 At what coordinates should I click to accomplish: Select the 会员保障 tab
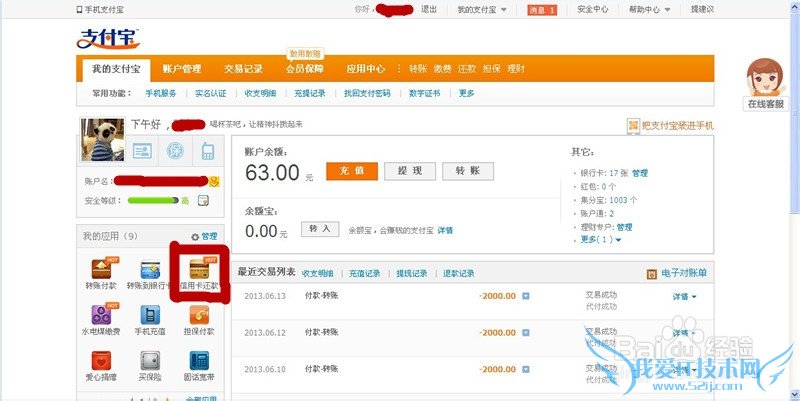click(x=305, y=69)
